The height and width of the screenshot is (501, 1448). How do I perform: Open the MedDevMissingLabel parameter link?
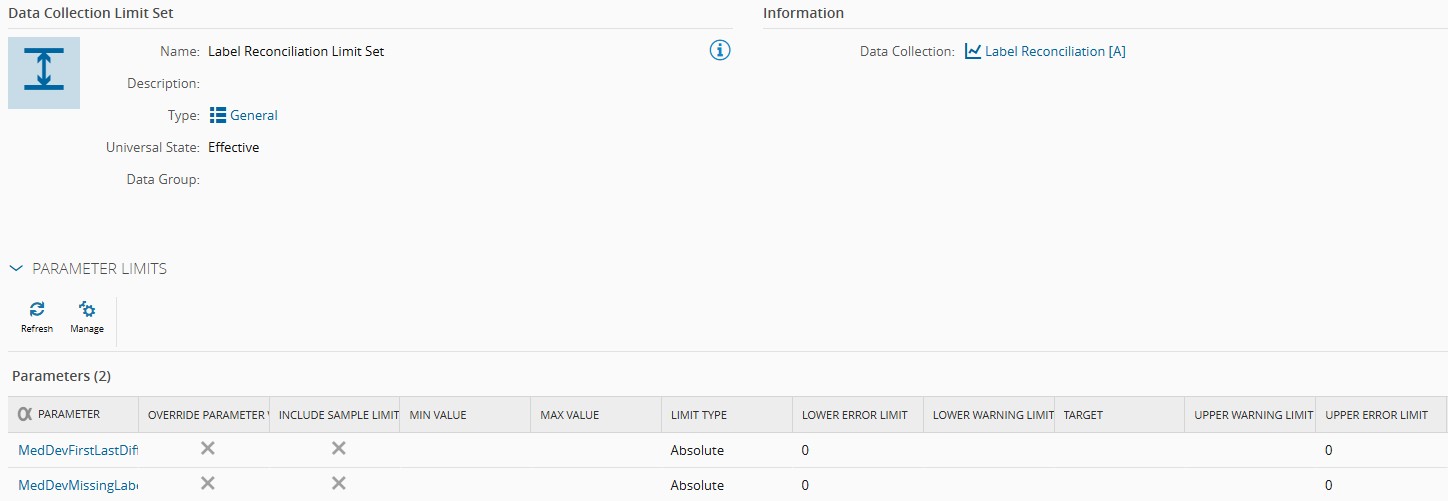tap(78, 485)
